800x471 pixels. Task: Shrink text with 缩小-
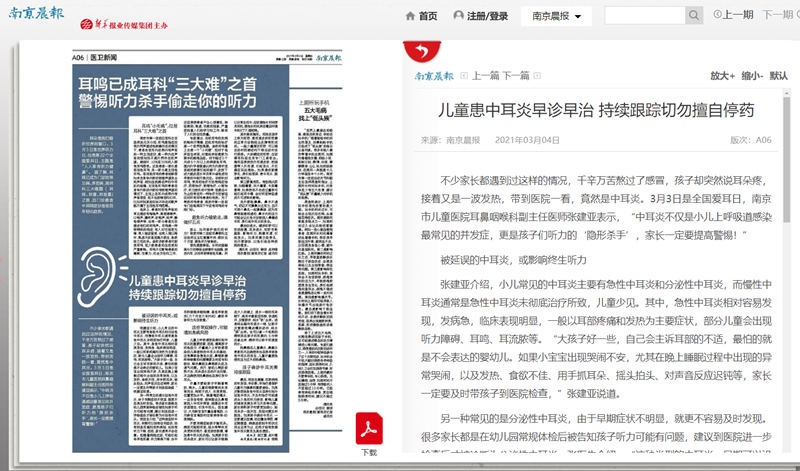pos(752,76)
